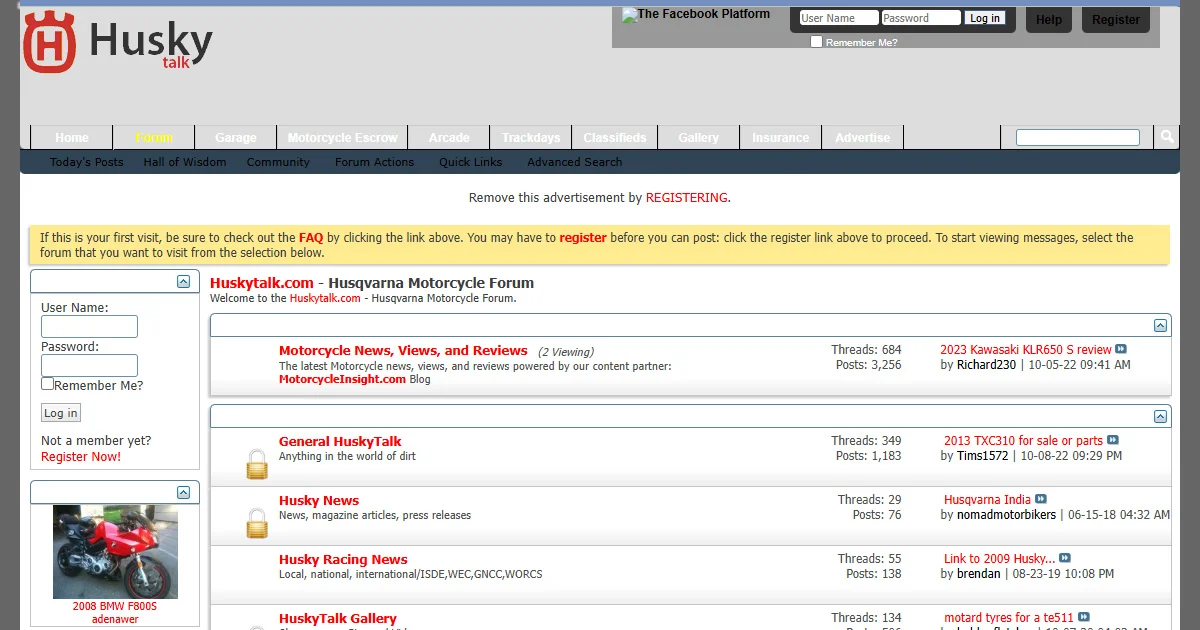Open Quick Links dropdown menu
This screenshot has width=1200, height=630.
470,162
